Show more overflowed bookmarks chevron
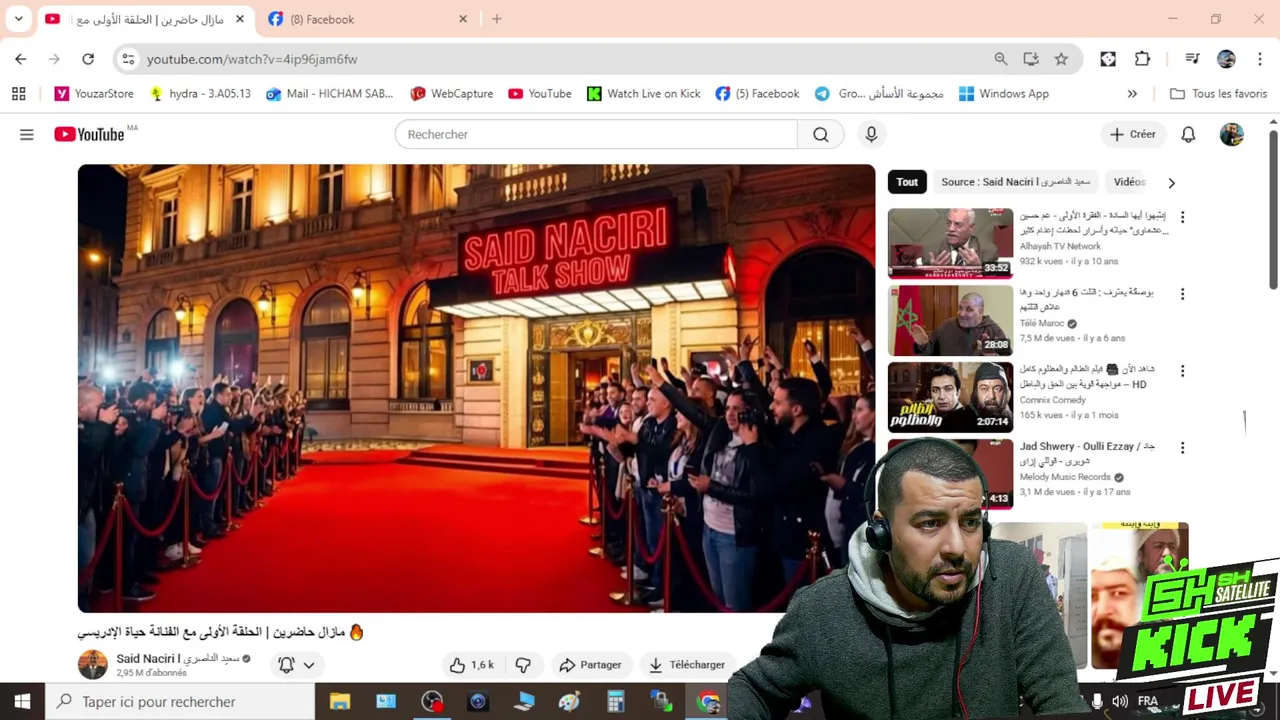 click(x=1132, y=94)
